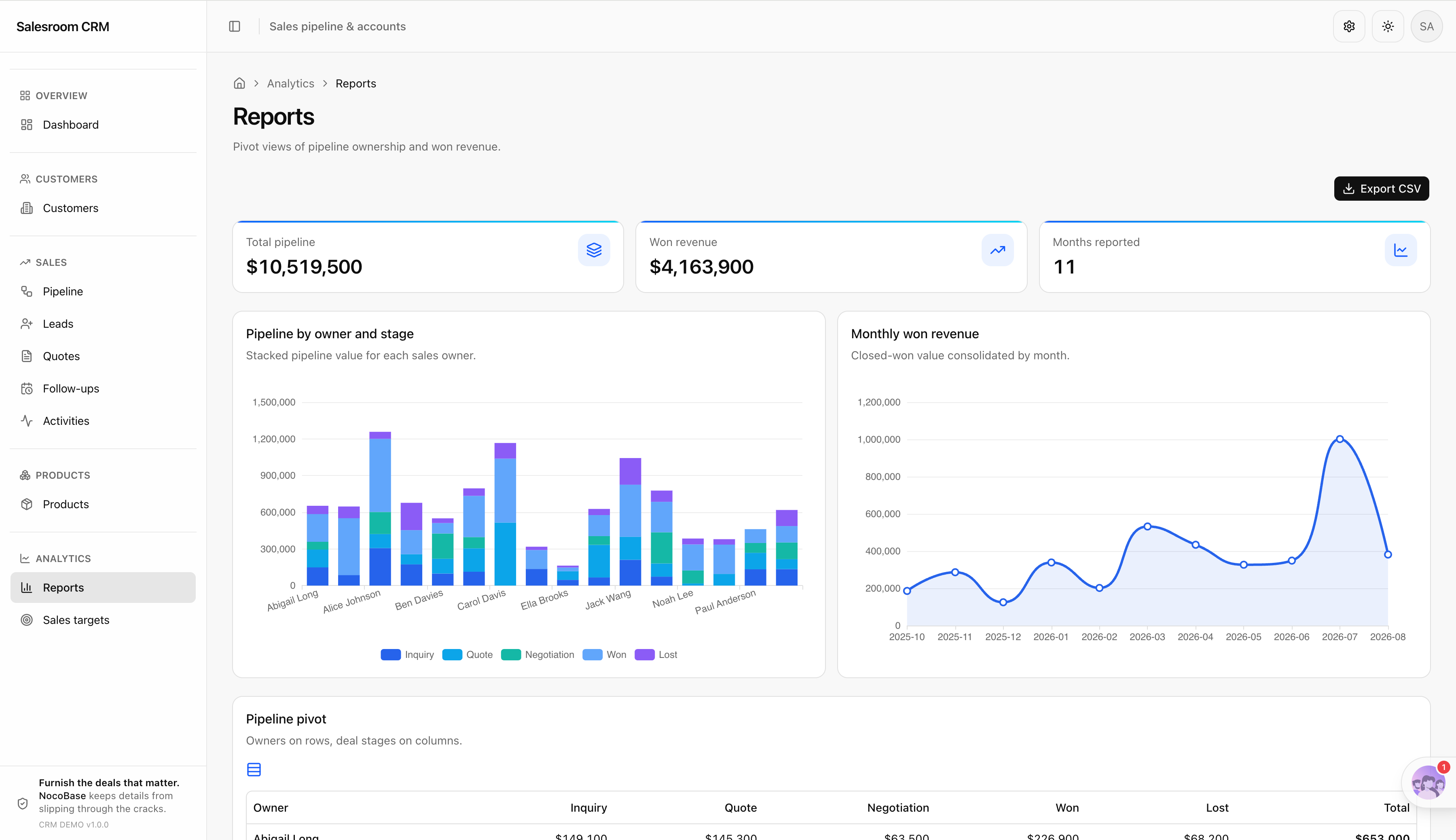Open the chat assistant avatar bubble

(1428, 782)
